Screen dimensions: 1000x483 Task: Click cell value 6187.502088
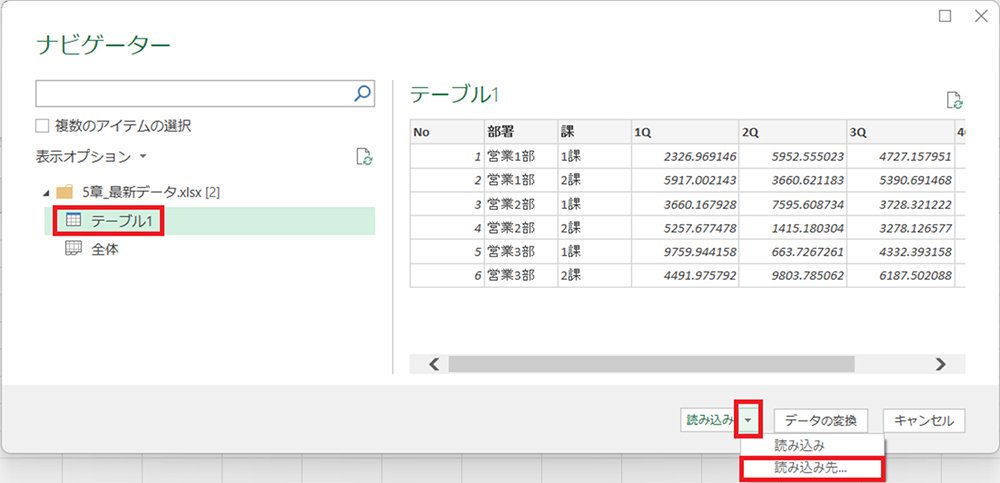pos(915,276)
